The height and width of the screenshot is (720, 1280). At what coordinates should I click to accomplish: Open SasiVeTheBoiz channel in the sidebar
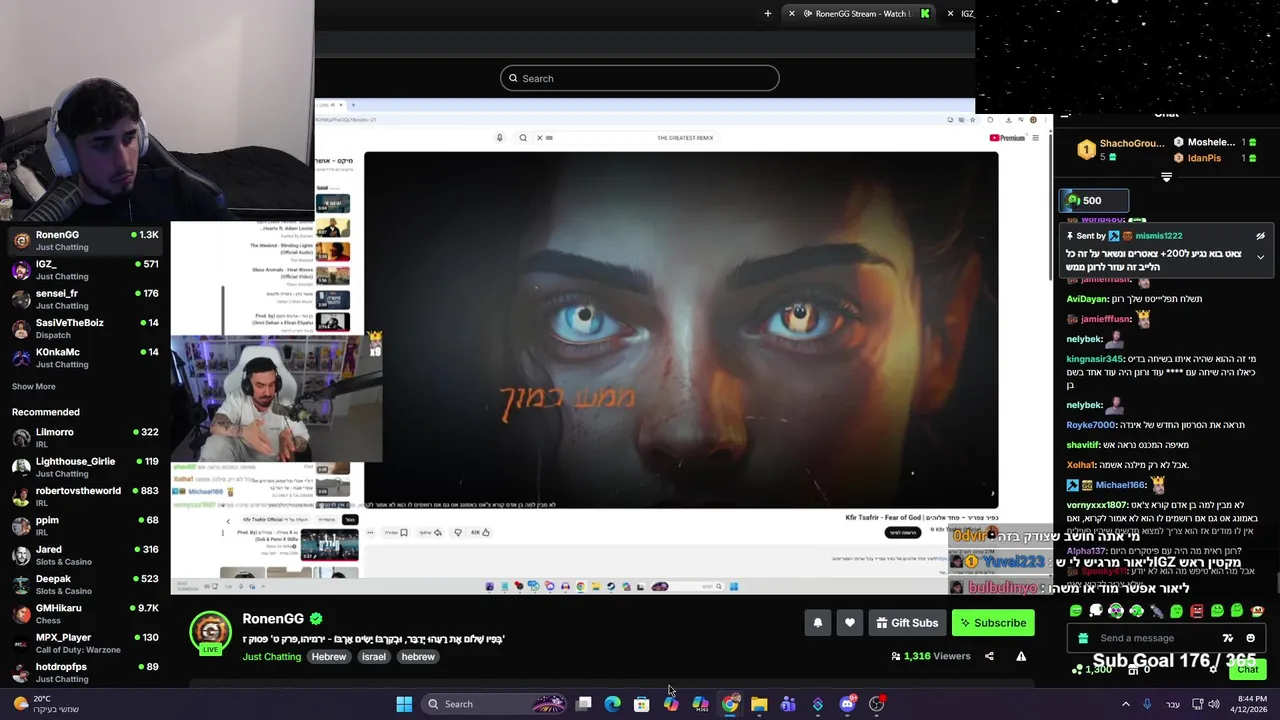point(85,328)
